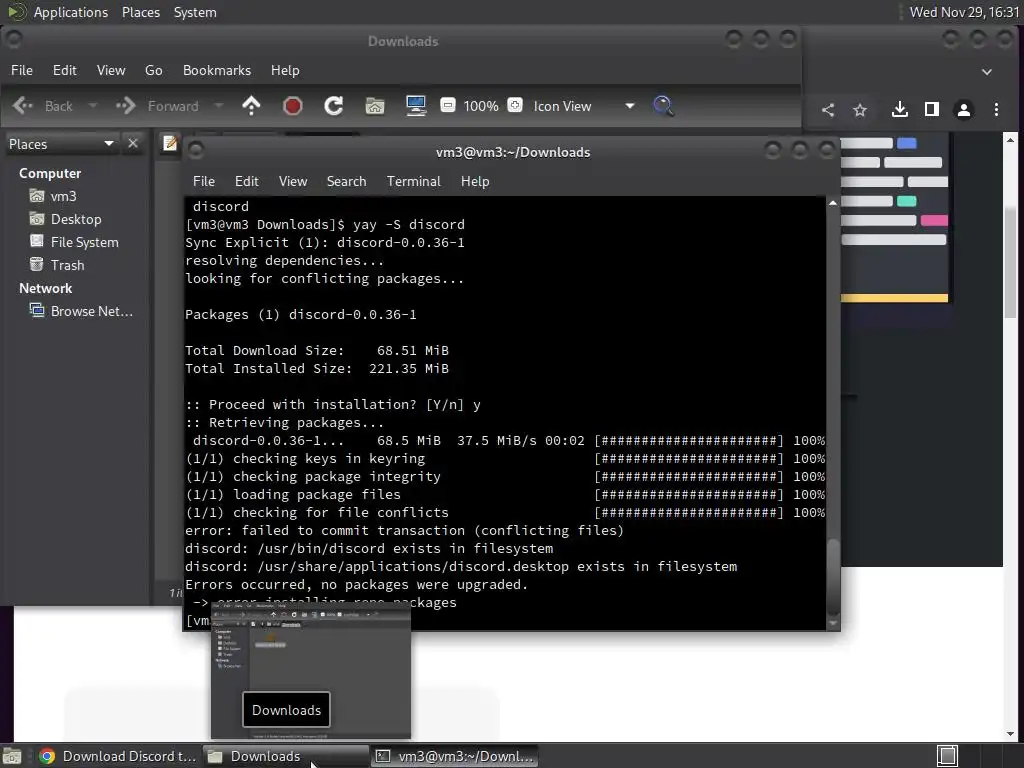Zoom out with the minus icon
This screenshot has width=1024, height=768.
point(448,105)
